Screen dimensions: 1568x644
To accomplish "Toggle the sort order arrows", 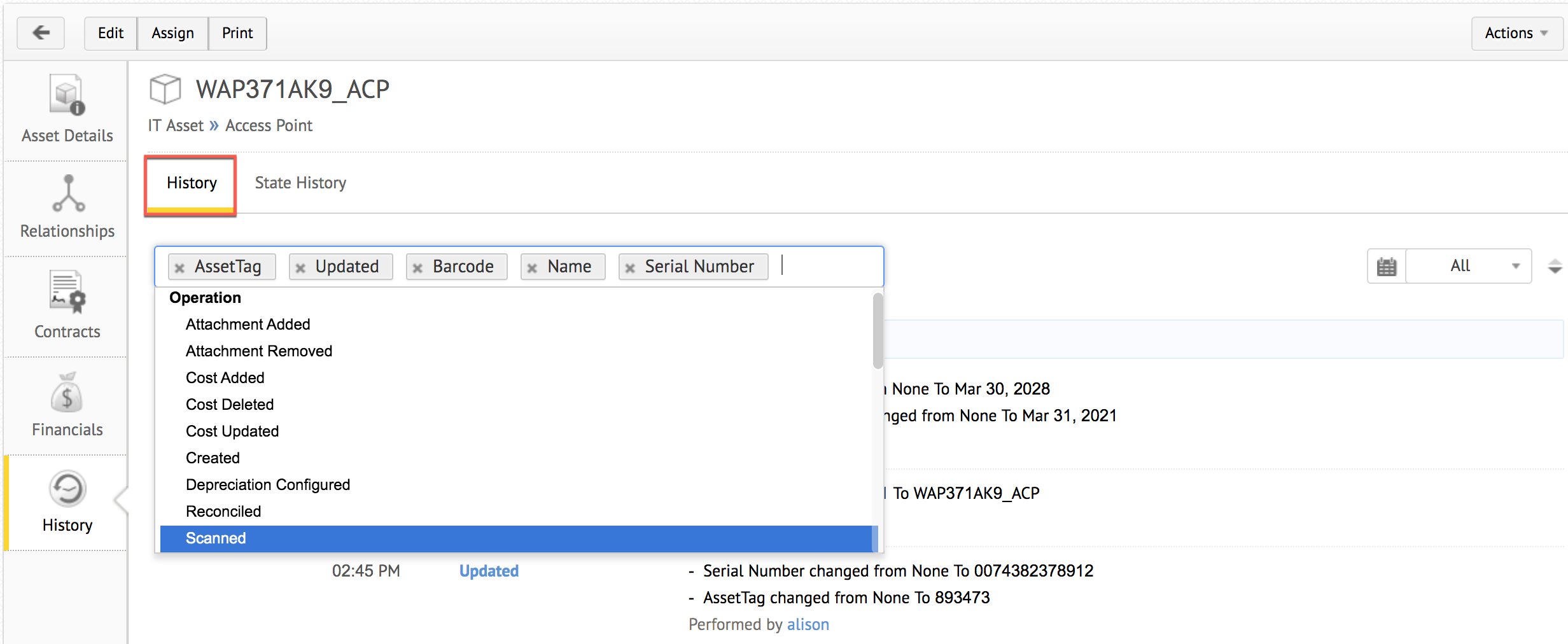I will pos(1555,266).
